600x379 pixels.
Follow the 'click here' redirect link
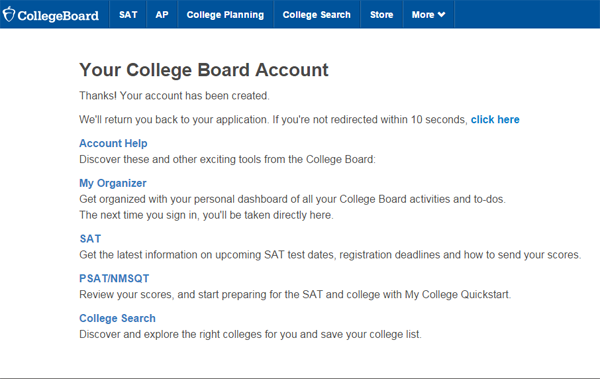click(x=495, y=119)
